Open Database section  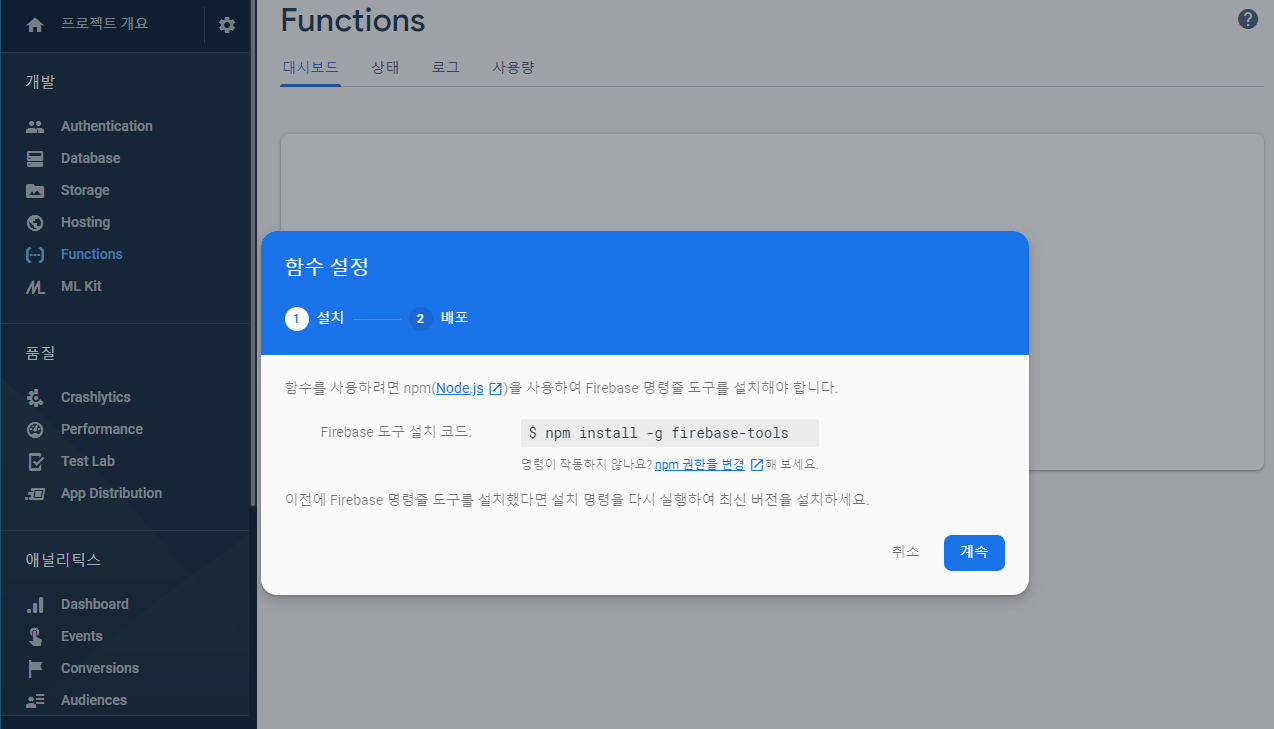point(90,158)
